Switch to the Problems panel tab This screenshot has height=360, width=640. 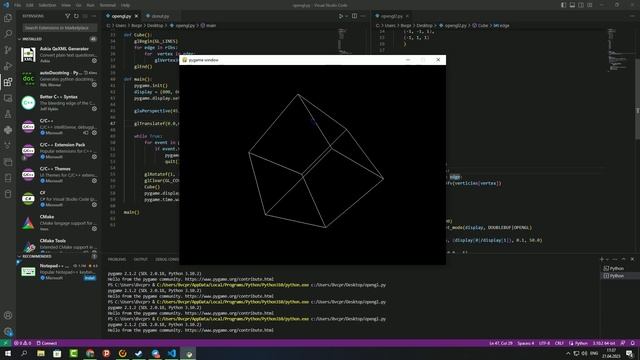[117, 260]
